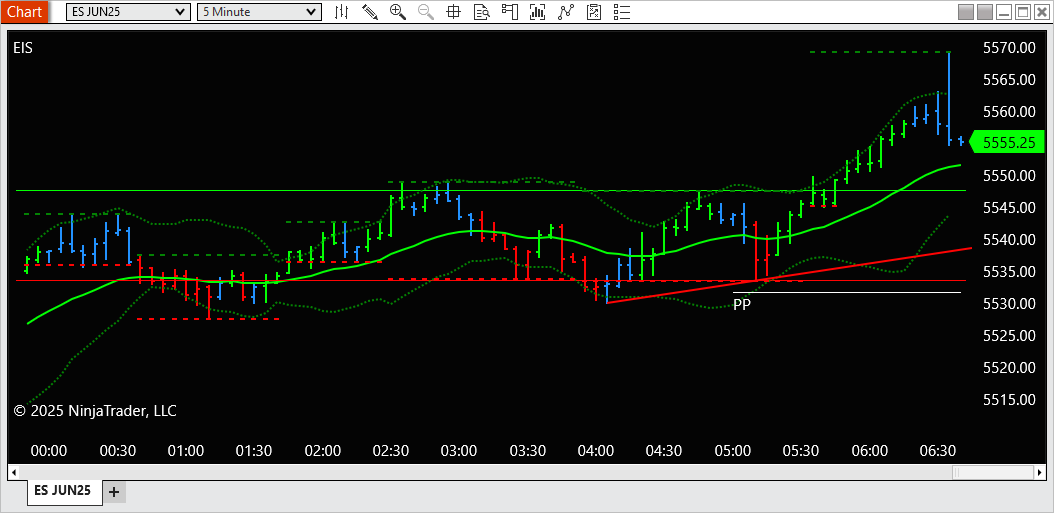Click the zoom out magnifier icon
Screen dimensions: 1054x513
425,11
